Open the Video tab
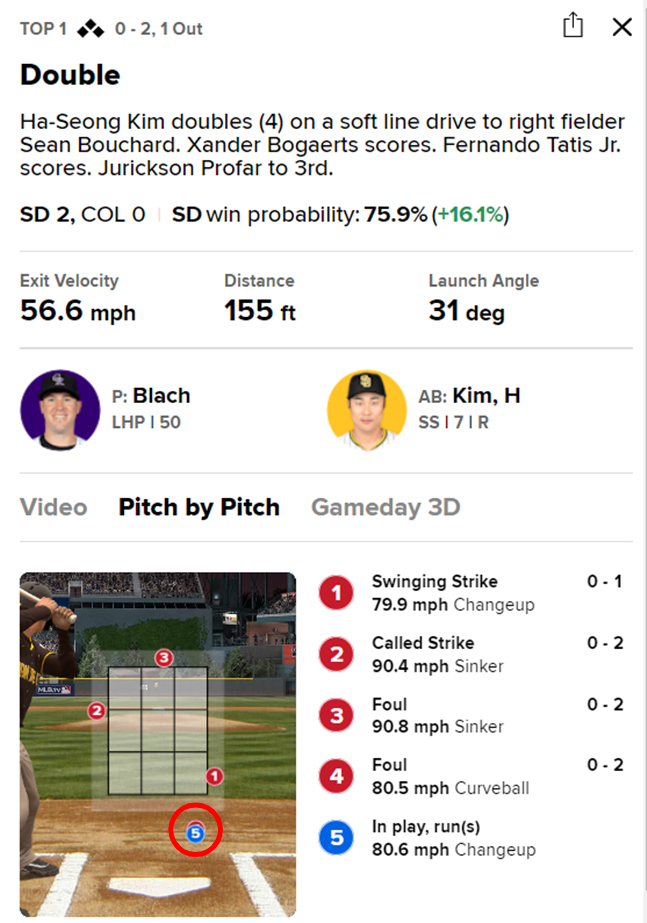Viewport: 647px width, 923px height. (53, 507)
